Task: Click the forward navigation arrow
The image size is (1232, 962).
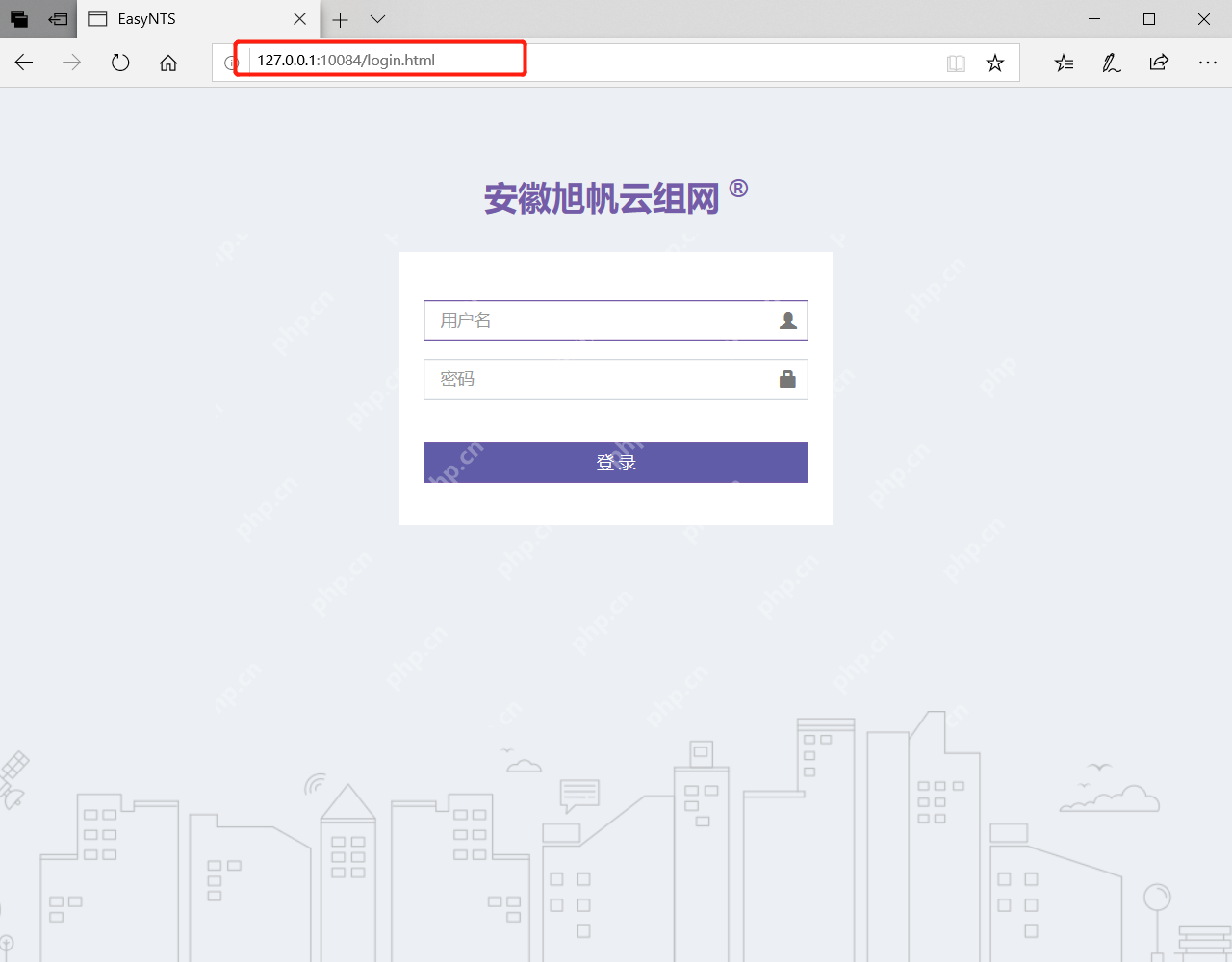Action: [x=71, y=62]
